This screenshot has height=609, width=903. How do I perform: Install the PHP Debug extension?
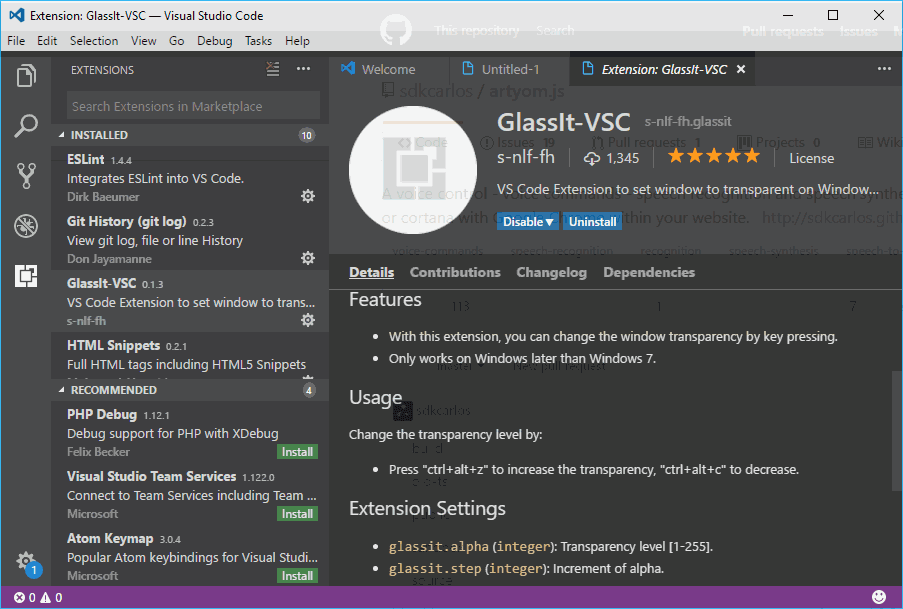(x=297, y=452)
